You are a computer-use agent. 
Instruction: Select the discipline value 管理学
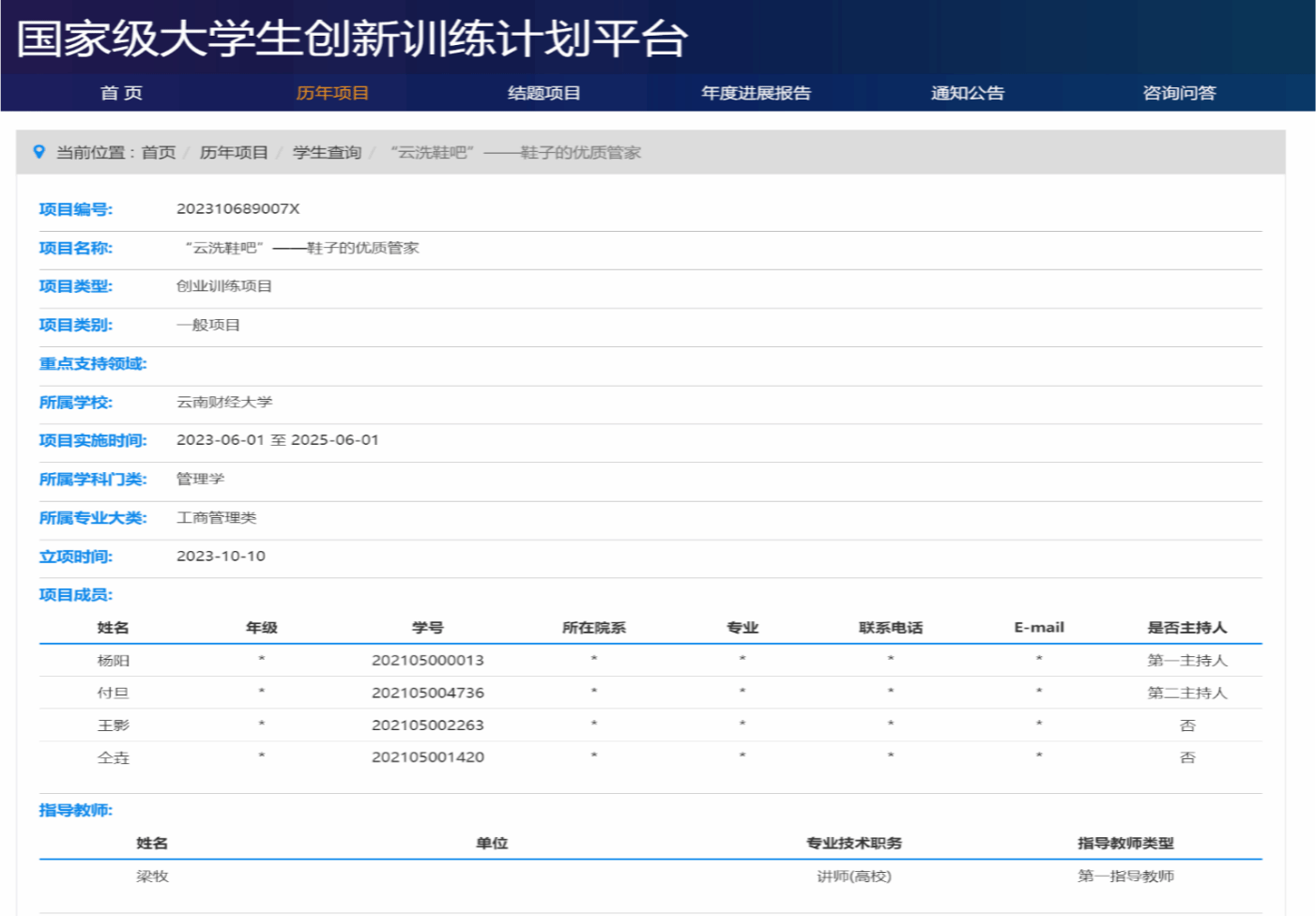pyautogui.click(x=201, y=479)
